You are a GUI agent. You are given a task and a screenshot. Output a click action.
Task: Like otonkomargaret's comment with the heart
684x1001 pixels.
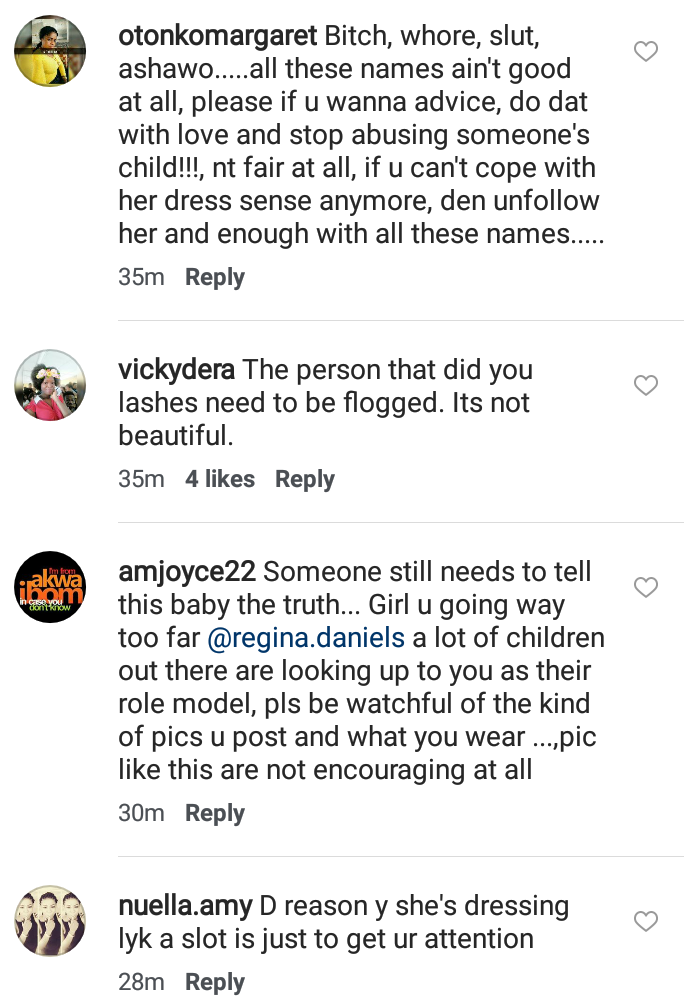click(647, 51)
